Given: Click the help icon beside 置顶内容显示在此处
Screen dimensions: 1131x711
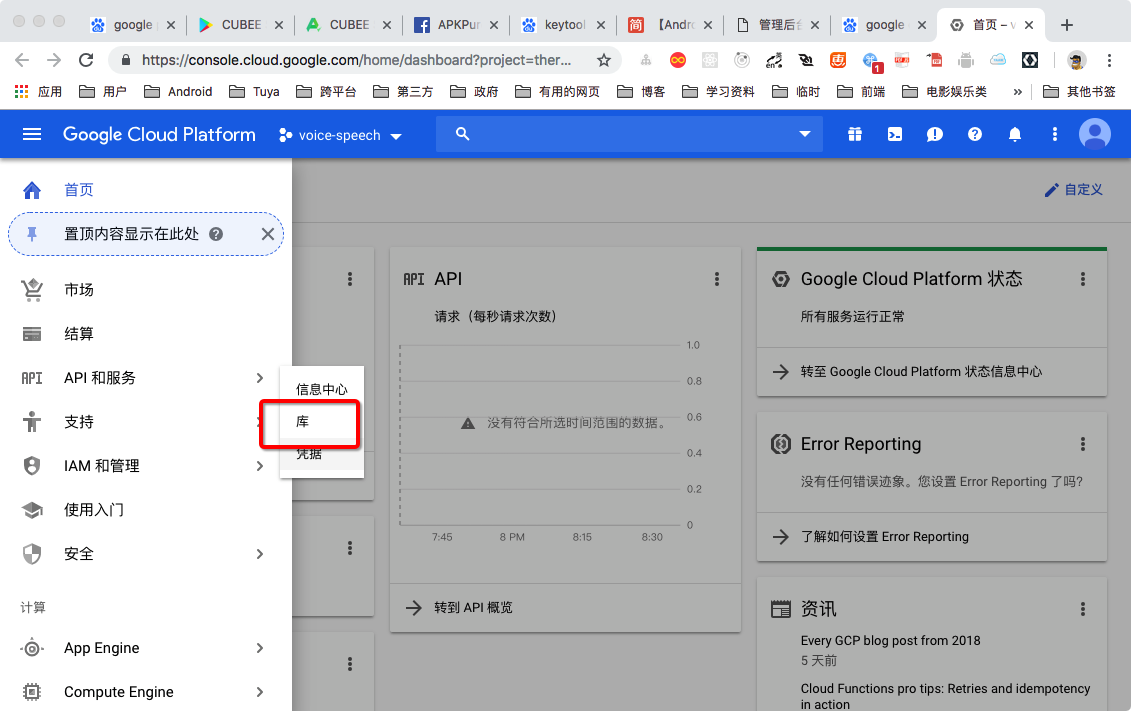Looking at the screenshot, I should point(216,234).
